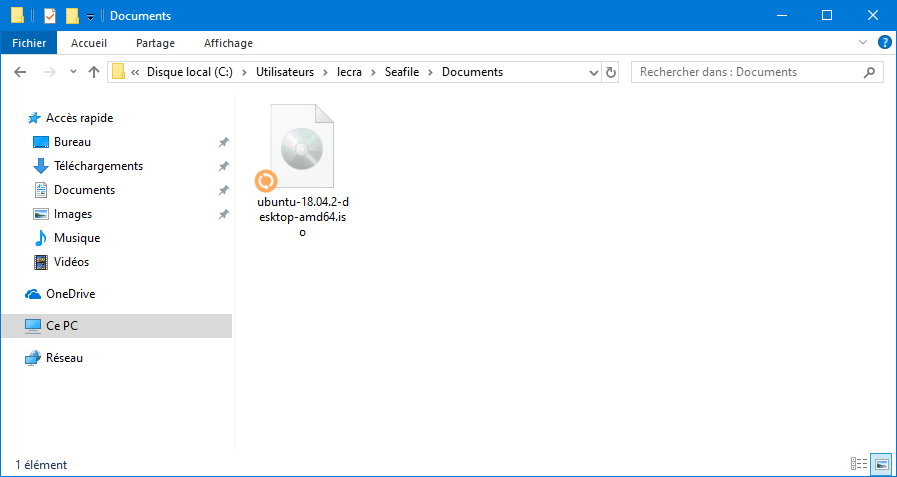Switch to large icons view in status bar
Image resolution: width=897 pixels, height=477 pixels.
(882, 464)
